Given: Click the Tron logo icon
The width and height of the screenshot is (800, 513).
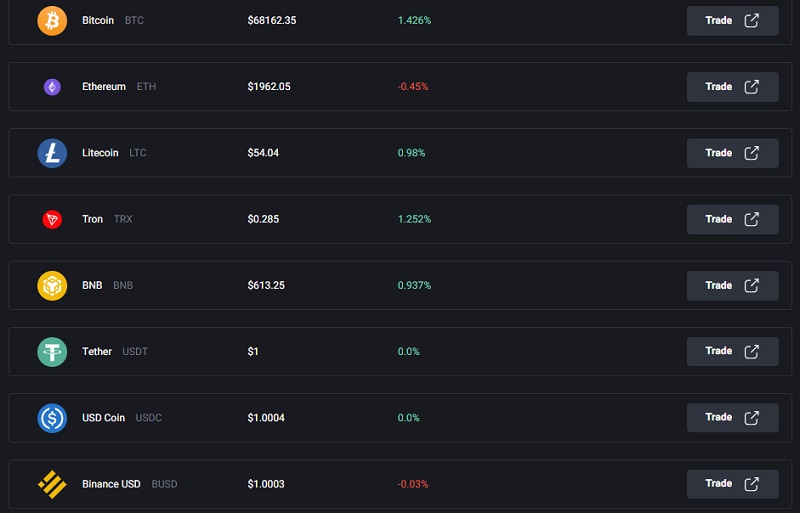Looking at the screenshot, I should pos(52,219).
